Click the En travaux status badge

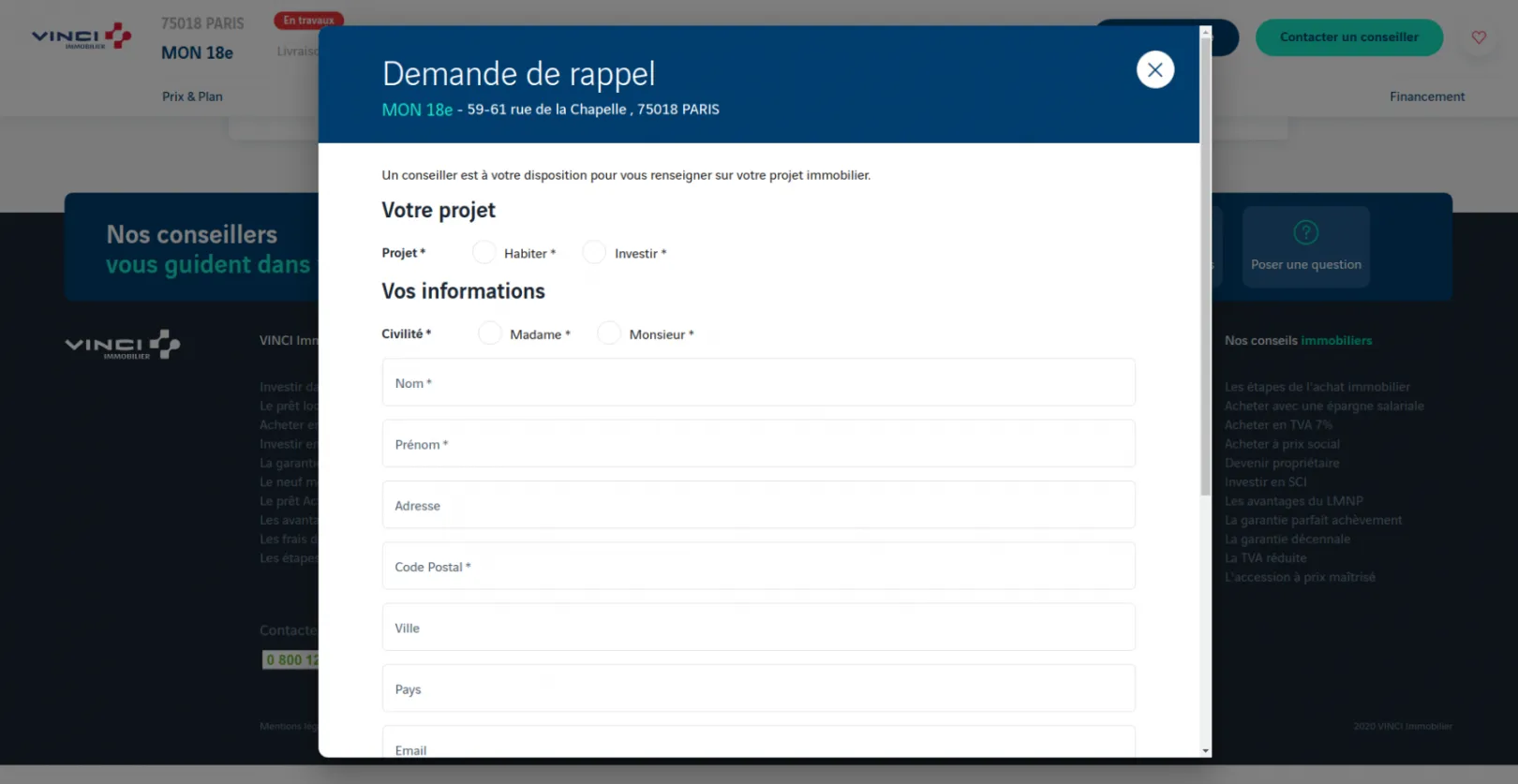tap(308, 20)
